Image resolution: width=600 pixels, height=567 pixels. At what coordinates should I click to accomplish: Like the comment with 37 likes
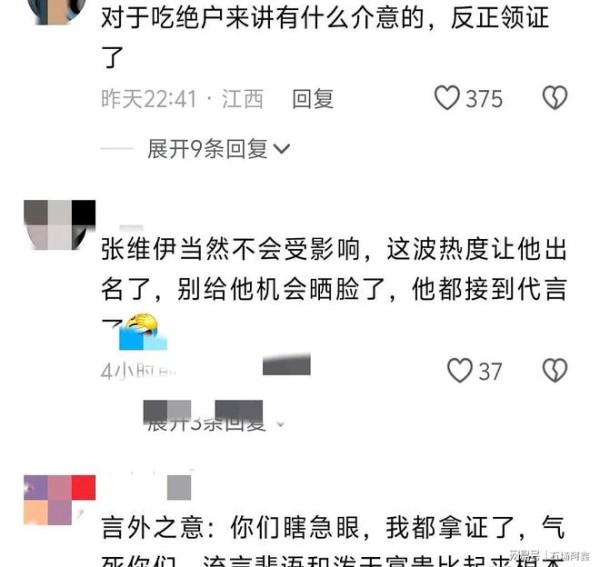(x=460, y=370)
